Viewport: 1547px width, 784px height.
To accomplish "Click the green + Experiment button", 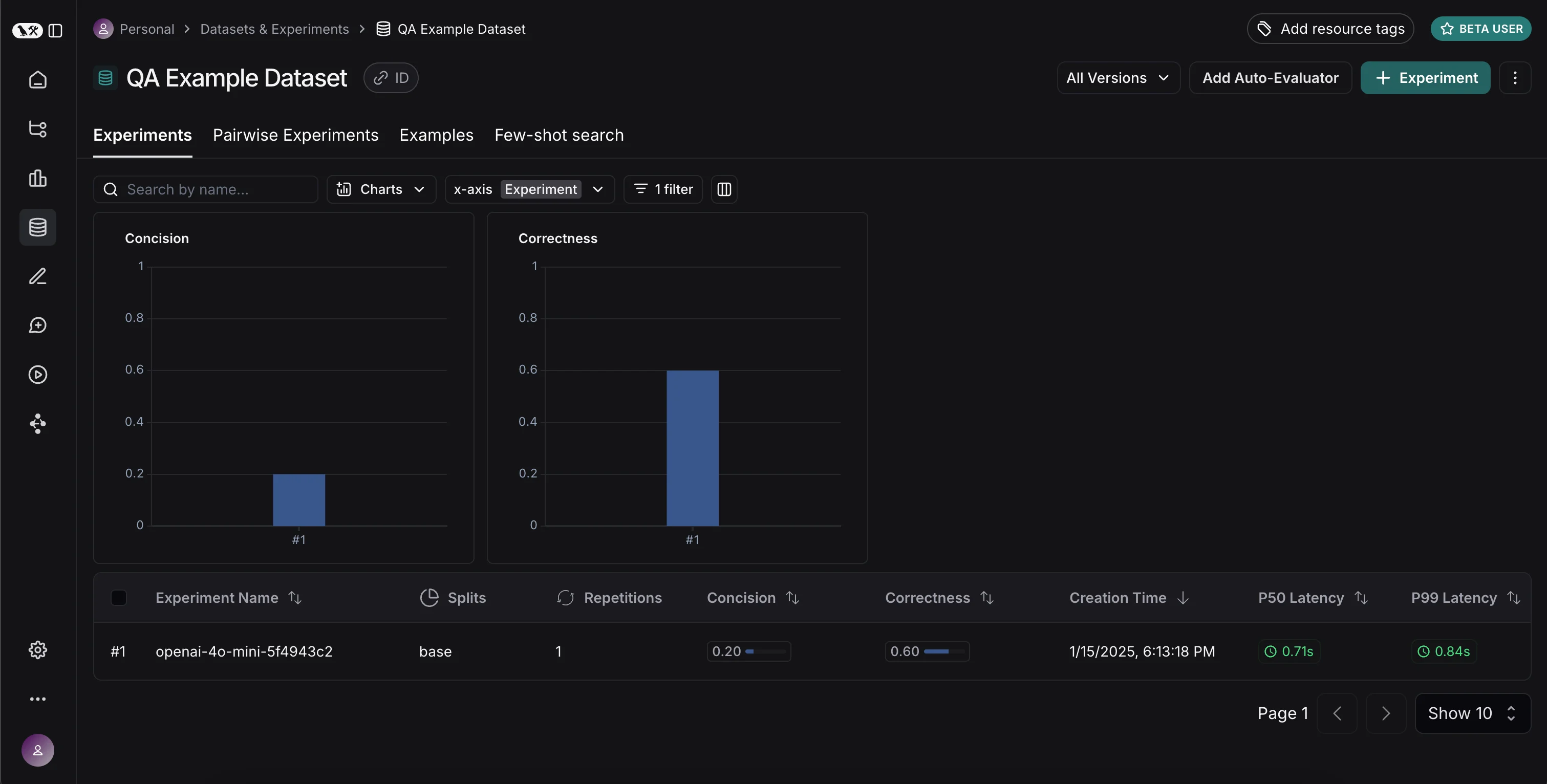I will click(1425, 78).
